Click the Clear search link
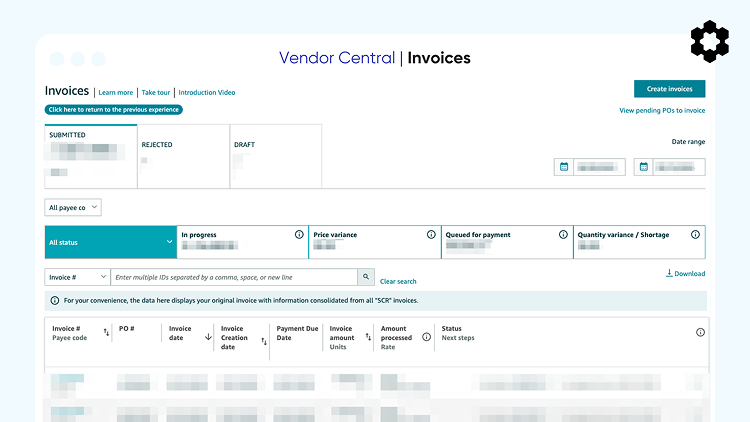Screen dimensions: 750x422 (x=398, y=281)
